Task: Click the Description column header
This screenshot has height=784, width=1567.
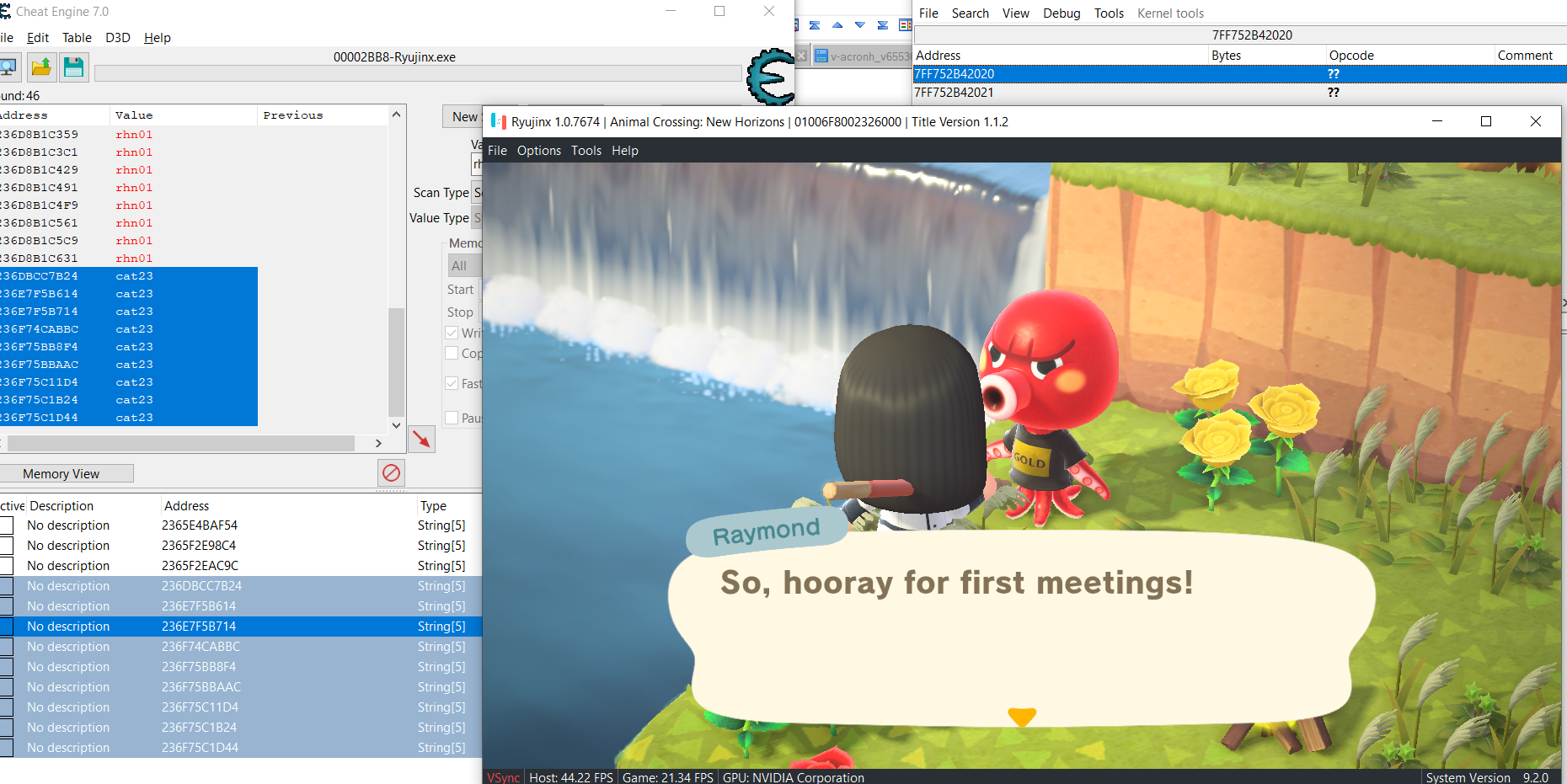Action: click(94, 505)
